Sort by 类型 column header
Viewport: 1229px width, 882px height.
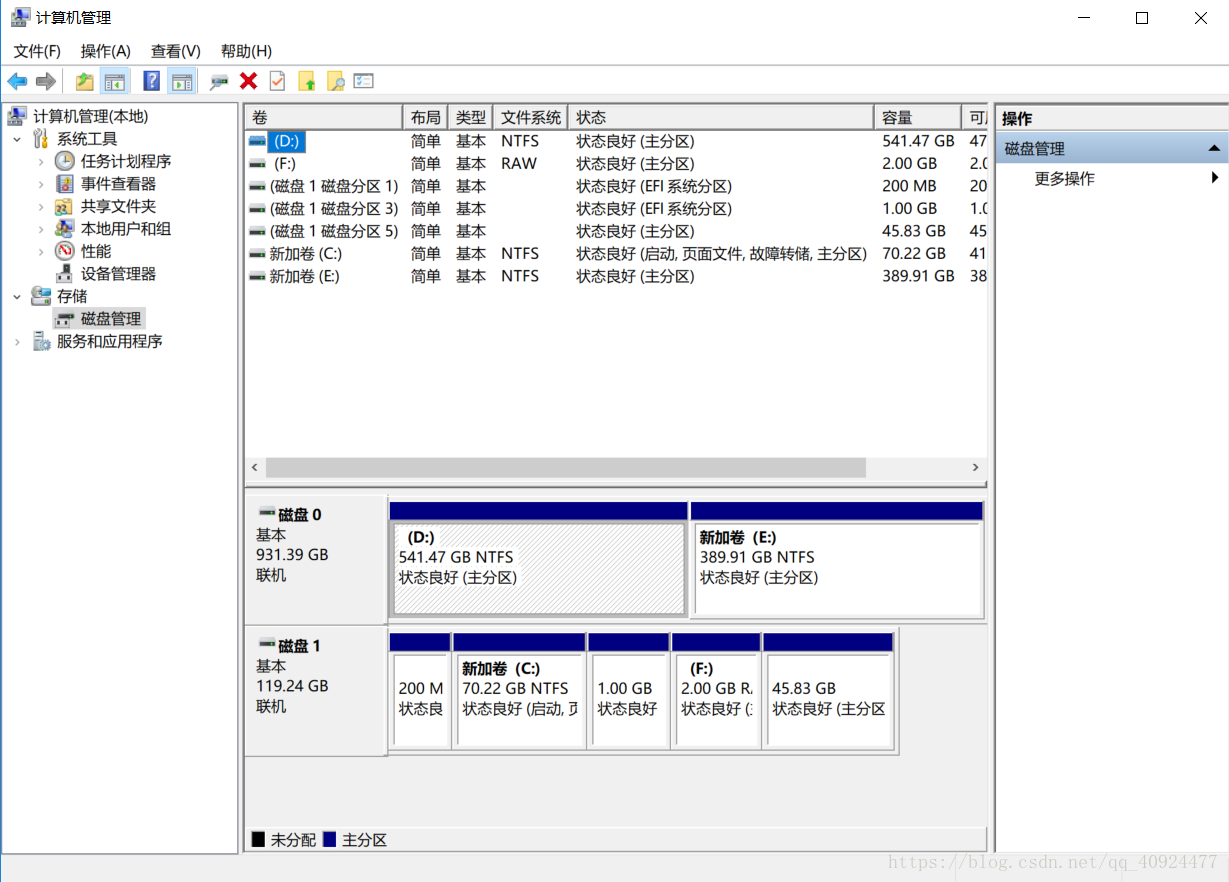(470, 117)
